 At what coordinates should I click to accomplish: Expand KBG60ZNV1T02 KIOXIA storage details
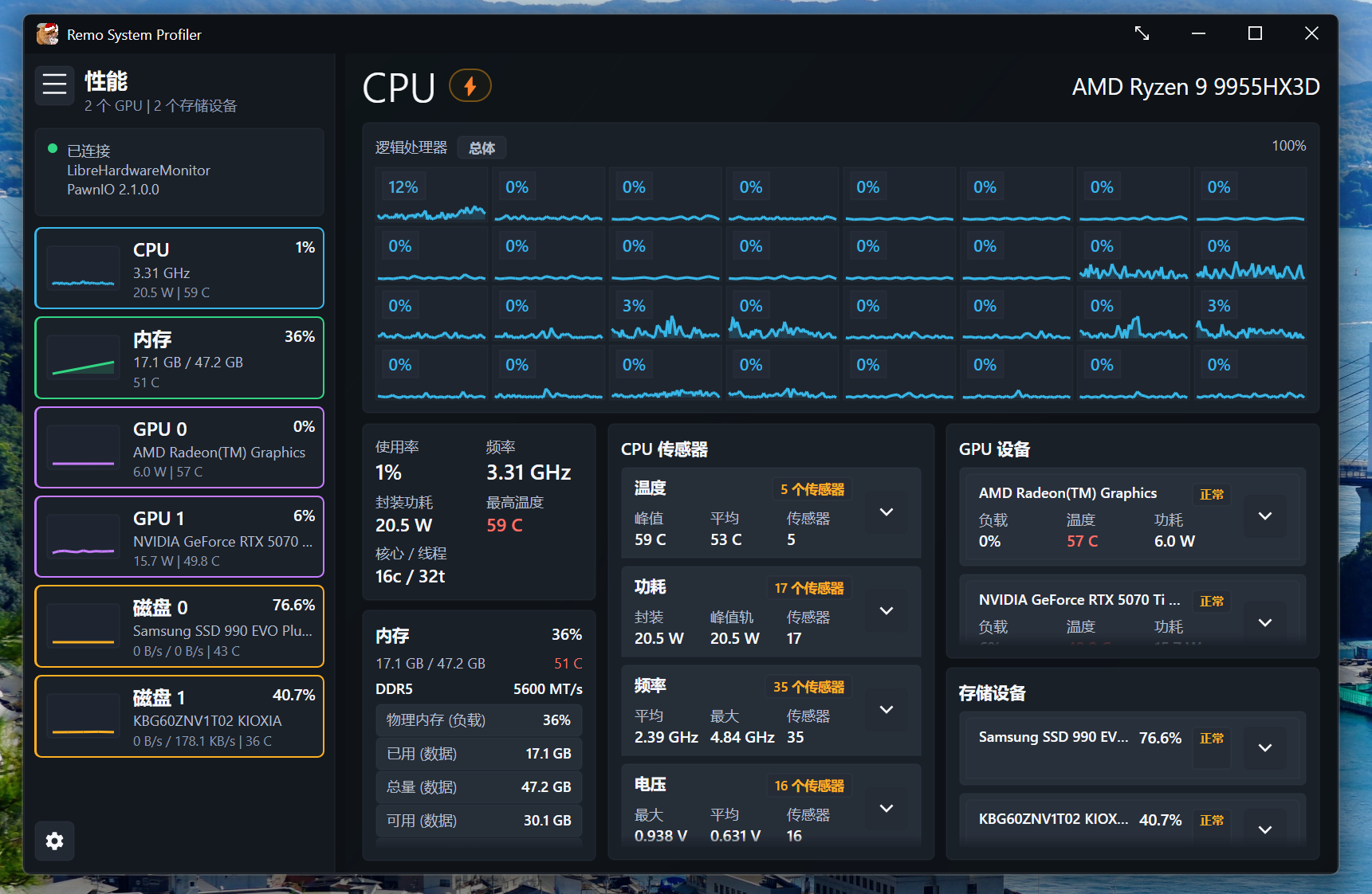1265,829
